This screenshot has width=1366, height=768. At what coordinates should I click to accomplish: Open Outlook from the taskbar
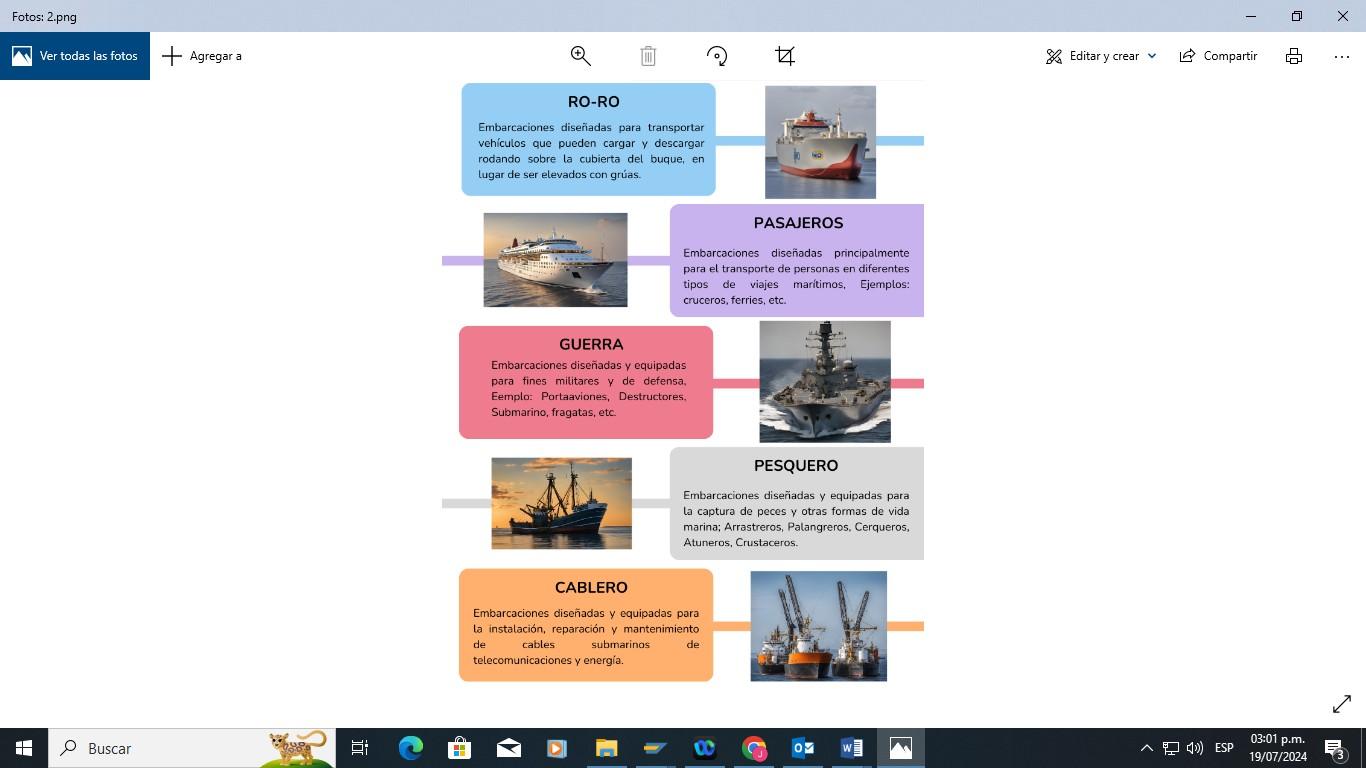pyautogui.click(x=803, y=748)
